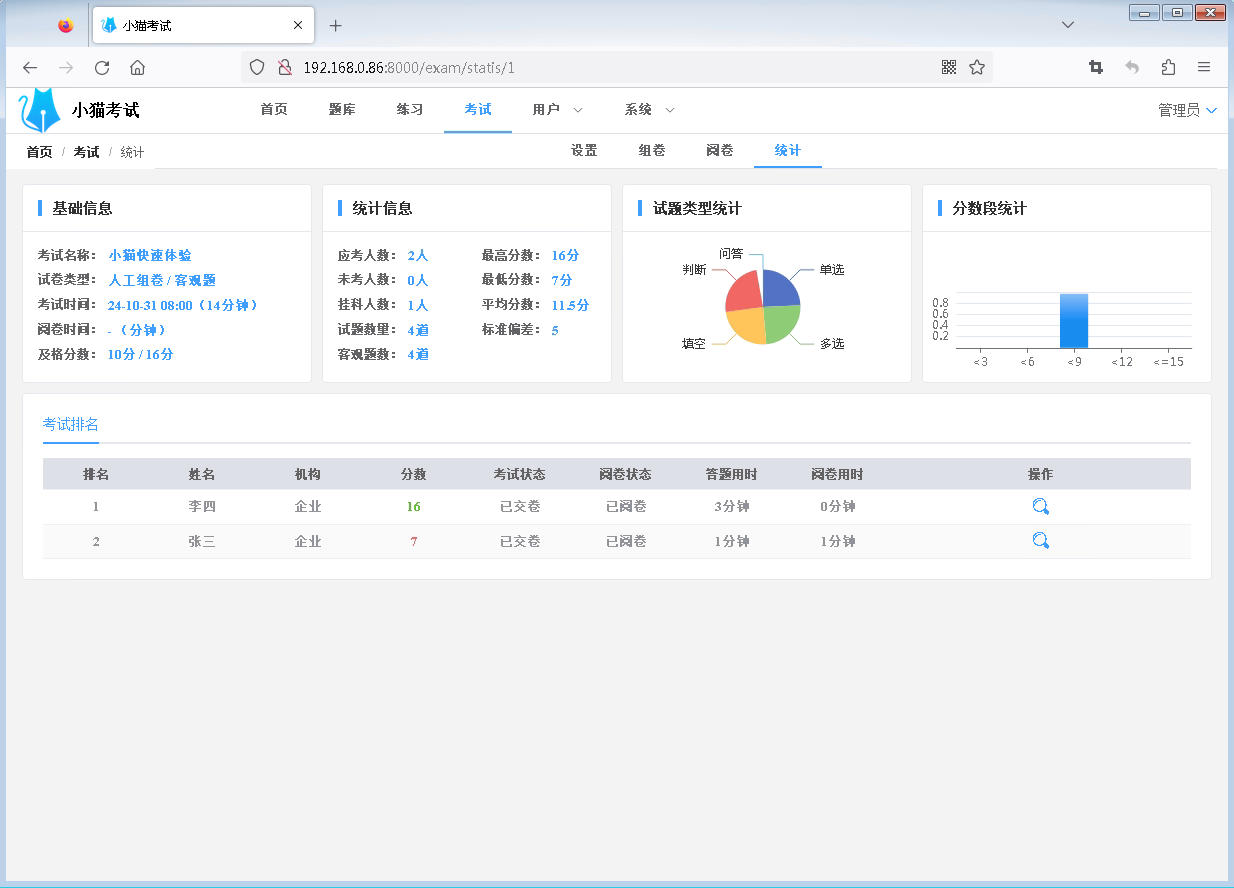The height and width of the screenshot is (888, 1234).
Task: Reload the page with refresh icon
Action: [x=102, y=67]
